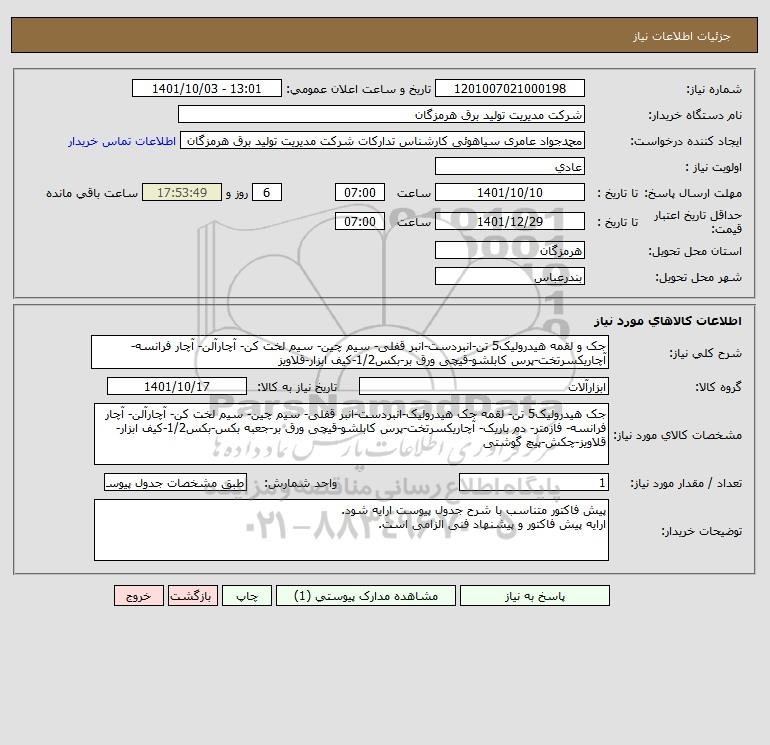Click the remaining days field showing 6
This screenshot has width=770, height=745.
click(267, 193)
